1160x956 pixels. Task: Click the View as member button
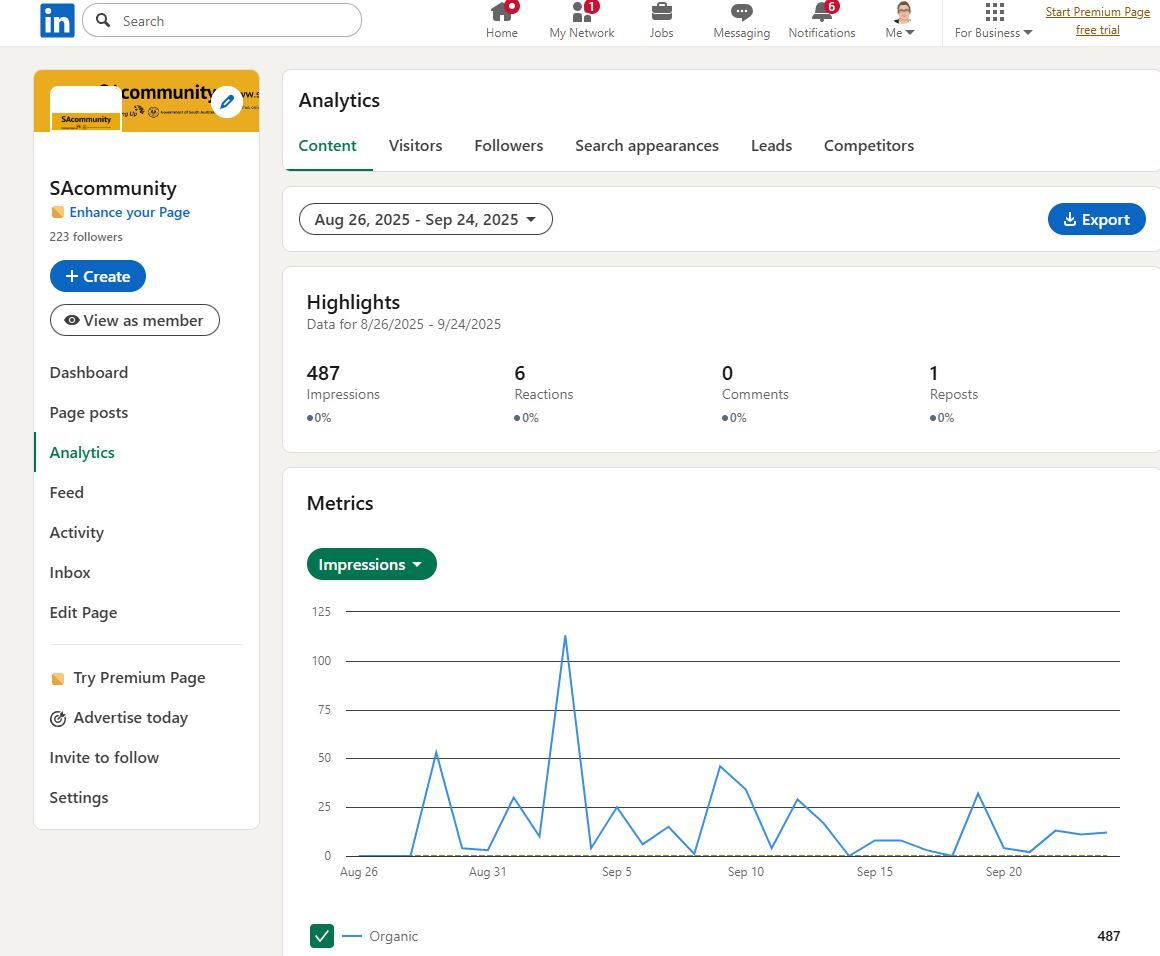(135, 320)
